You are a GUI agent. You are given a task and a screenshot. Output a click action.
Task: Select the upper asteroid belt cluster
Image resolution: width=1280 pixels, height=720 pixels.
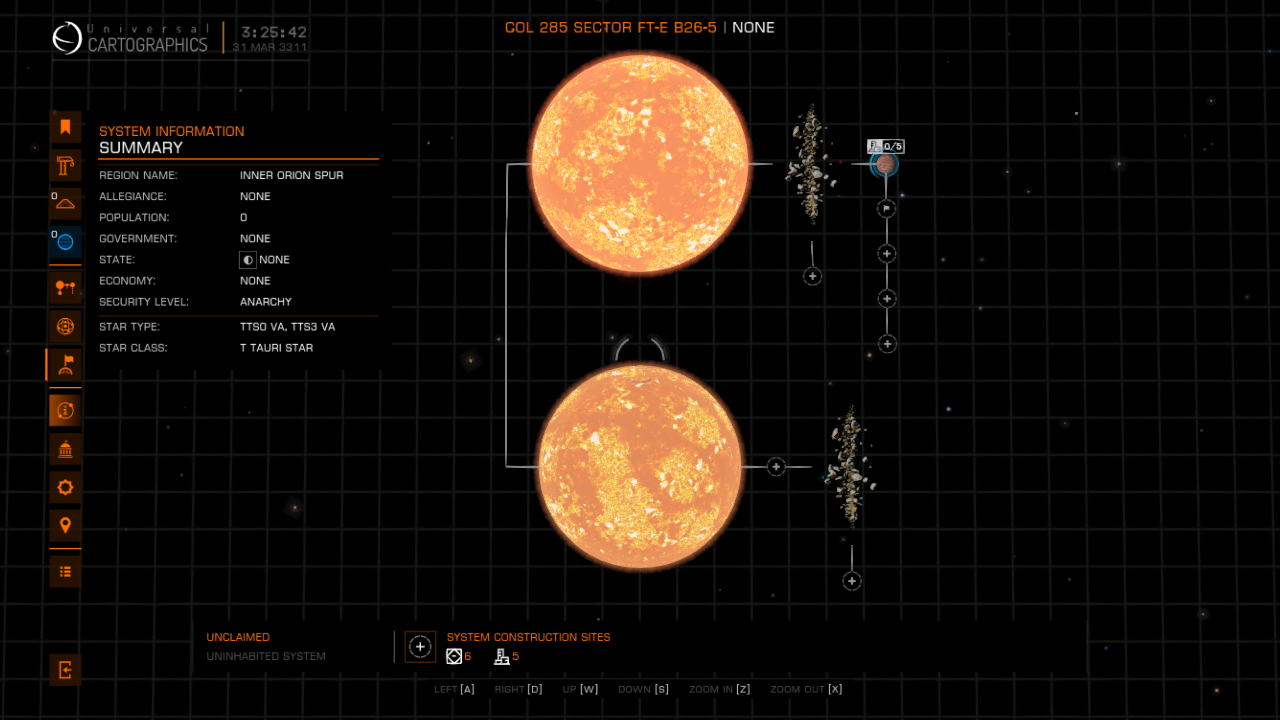tap(809, 163)
